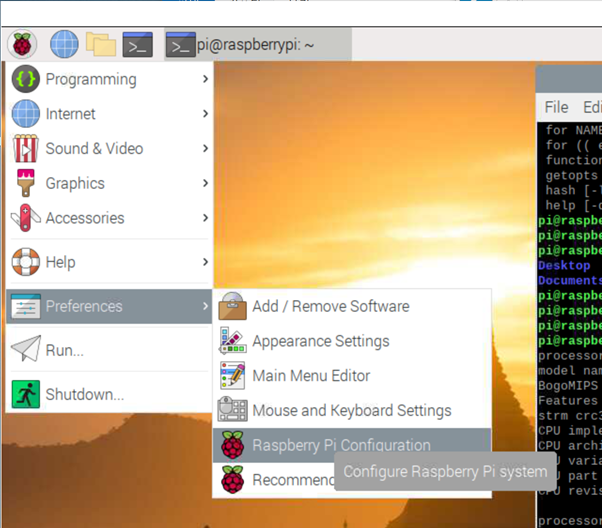Open the Edit menu in terminal window

[592, 107]
